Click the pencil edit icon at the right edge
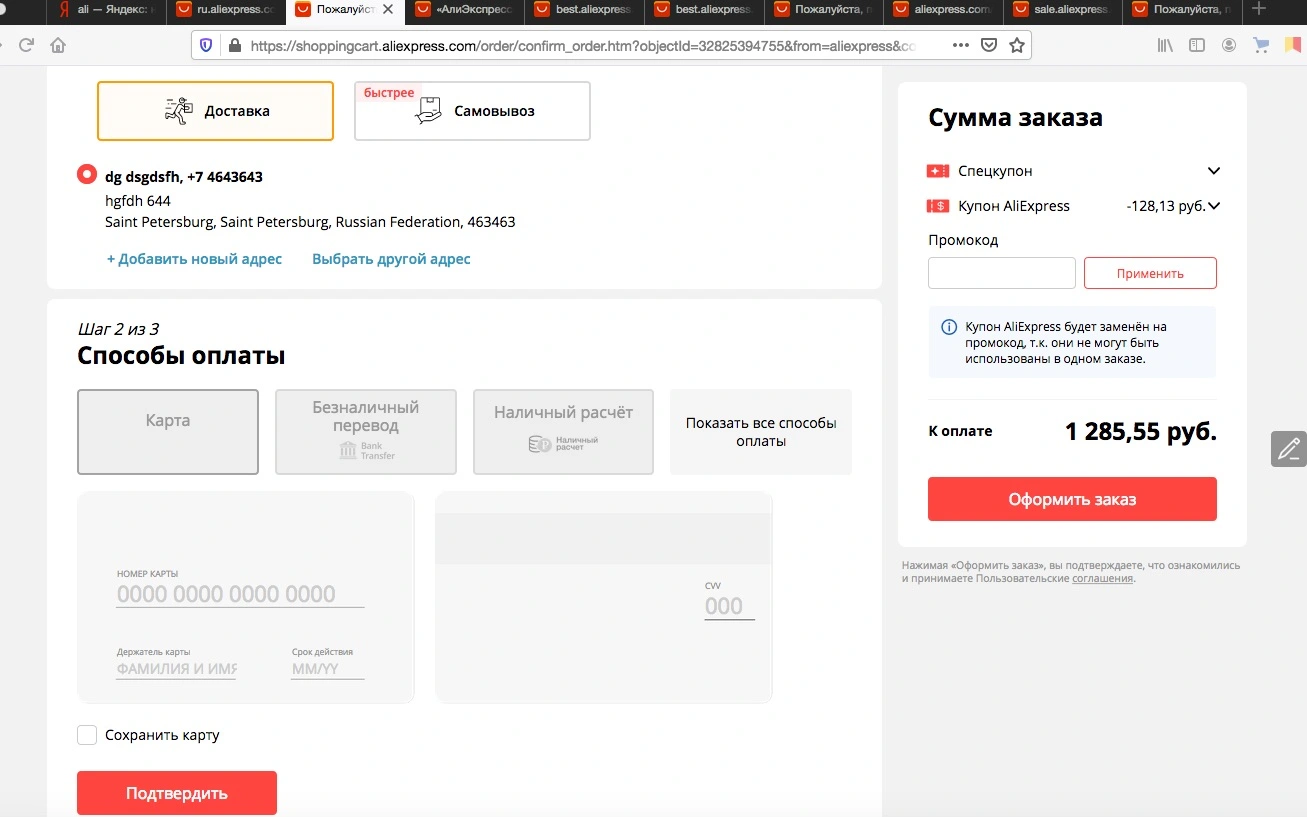 click(1289, 449)
